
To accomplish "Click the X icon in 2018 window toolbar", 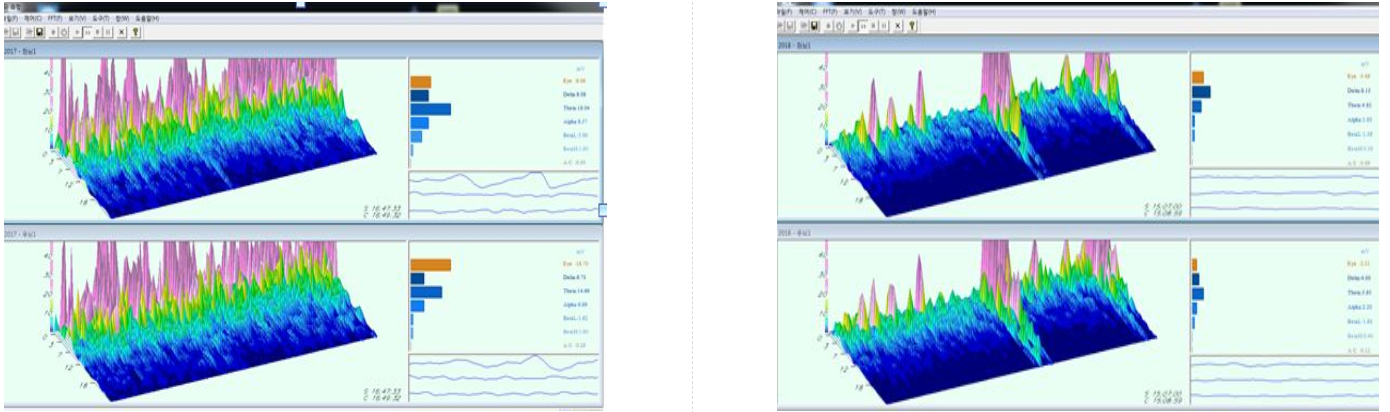I will [x=897, y=26].
